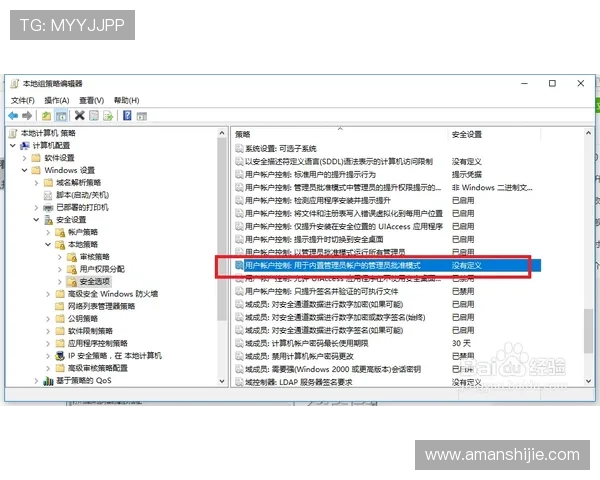
Task: Expand 高级安全 Windows 防火墙 node
Action: (x=48, y=294)
